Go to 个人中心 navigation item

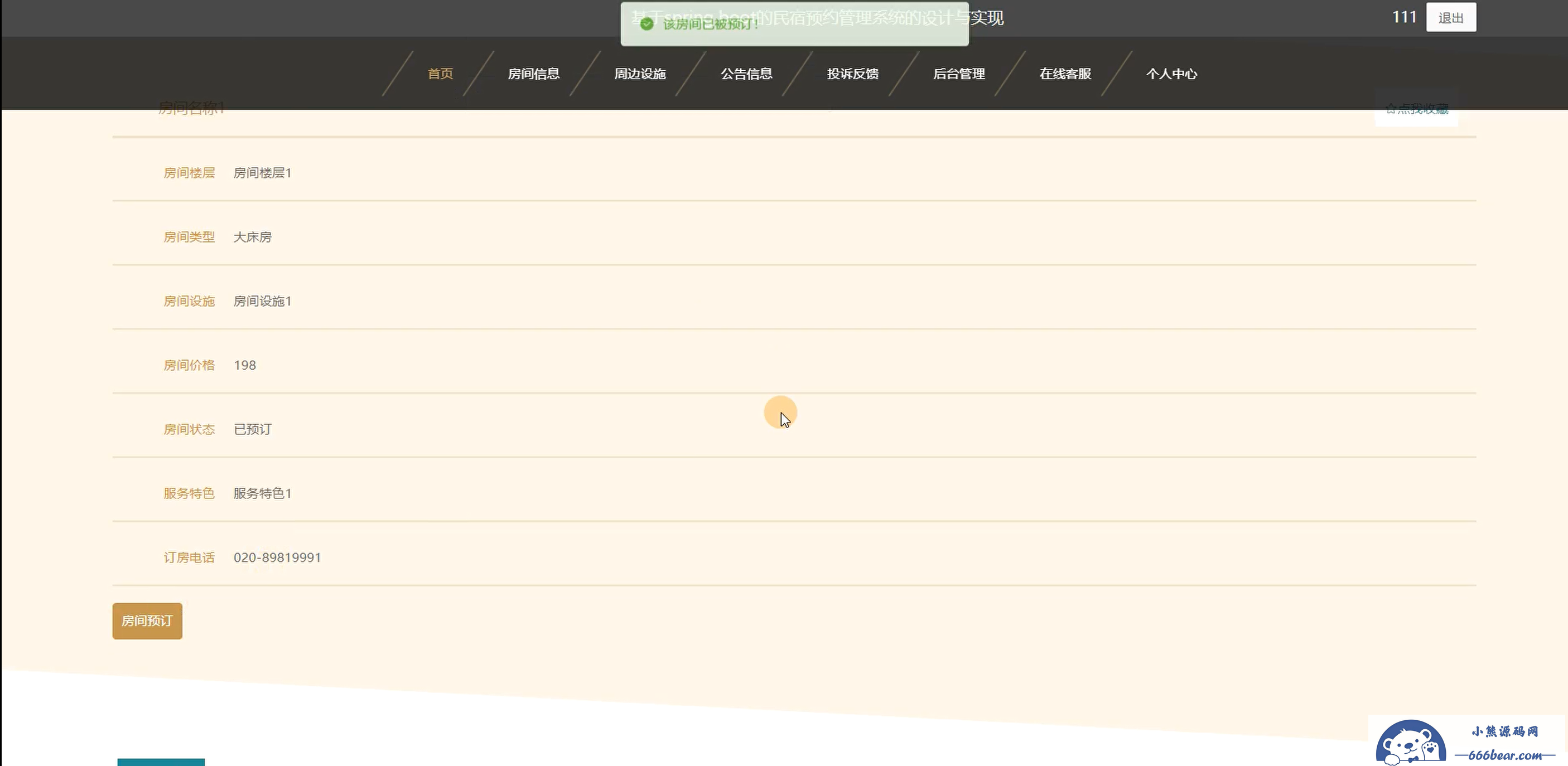pos(1172,74)
